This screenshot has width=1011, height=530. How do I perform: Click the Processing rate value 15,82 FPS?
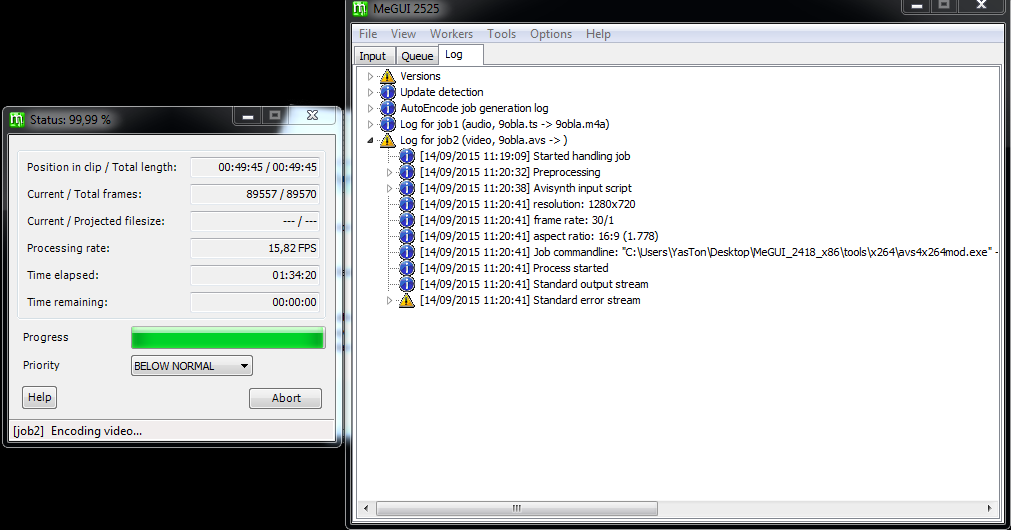(x=255, y=248)
